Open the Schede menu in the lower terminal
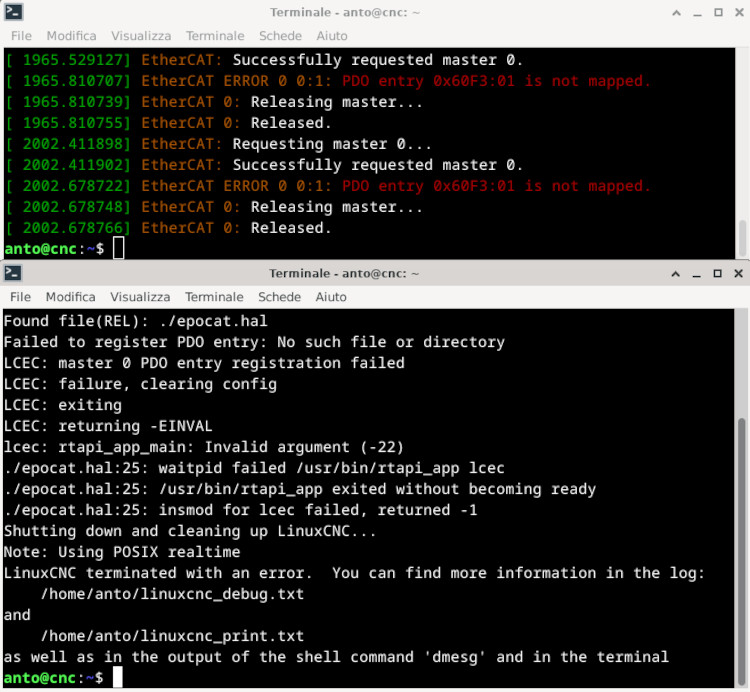This screenshot has height=692, width=750. click(x=279, y=297)
